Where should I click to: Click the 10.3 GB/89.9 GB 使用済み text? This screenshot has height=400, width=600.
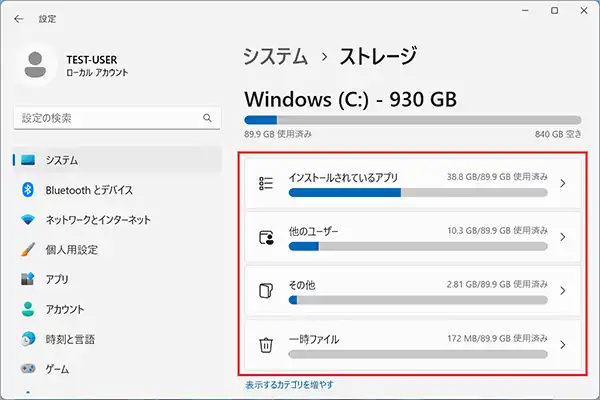497,230
